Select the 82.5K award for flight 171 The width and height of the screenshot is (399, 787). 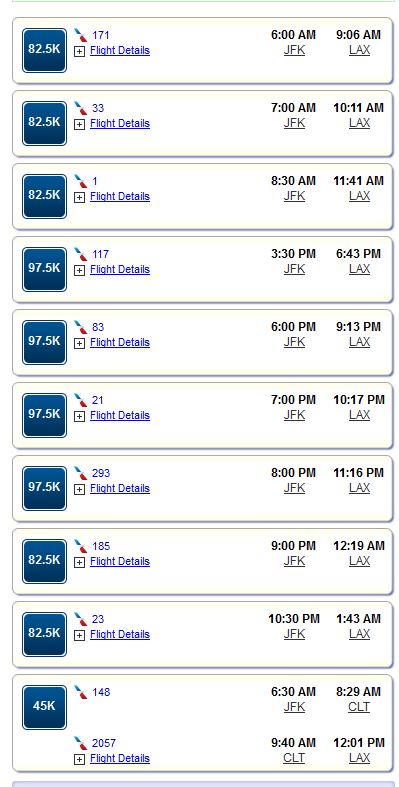tap(44, 50)
